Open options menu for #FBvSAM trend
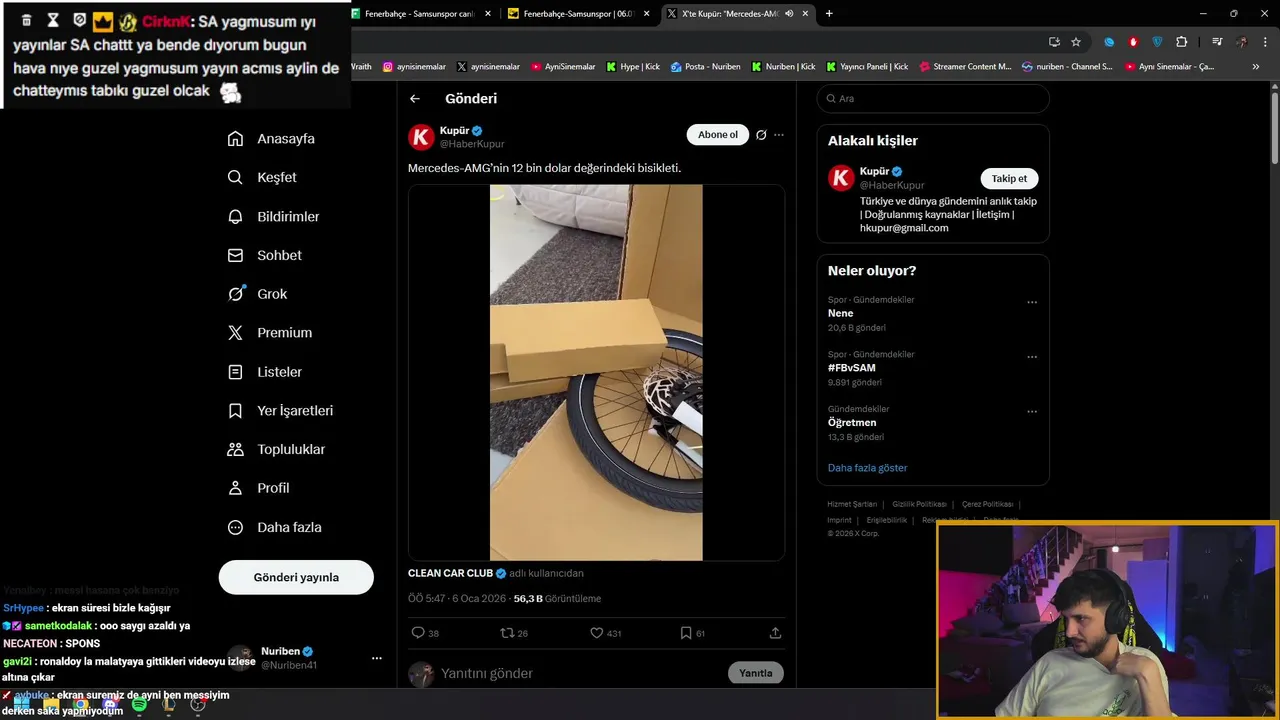This screenshot has height=720, width=1280. 1032,357
